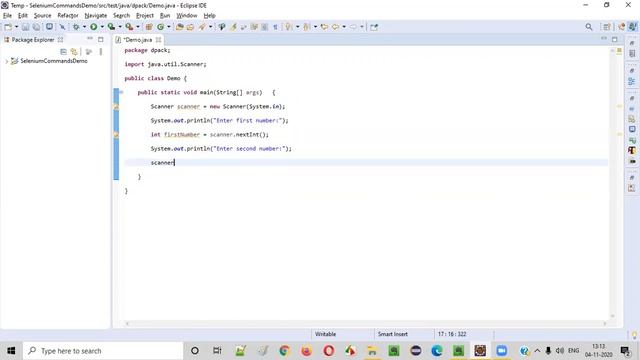Image resolution: width=640 pixels, height=360 pixels.
Task: Expand the SeleniumCommandsDemo project tree
Action: 7,61
